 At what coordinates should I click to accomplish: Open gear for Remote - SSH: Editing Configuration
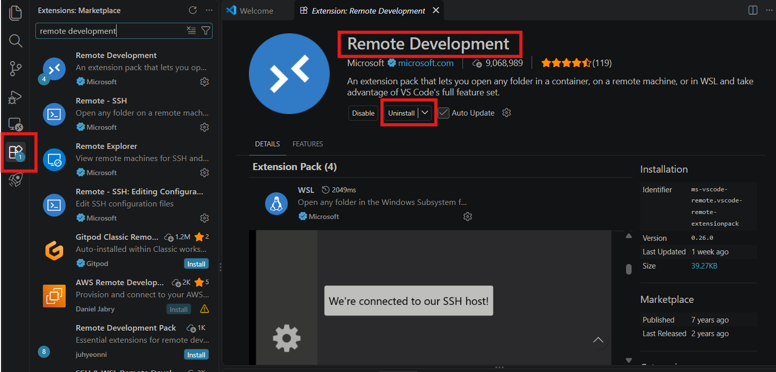pyautogui.click(x=204, y=218)
